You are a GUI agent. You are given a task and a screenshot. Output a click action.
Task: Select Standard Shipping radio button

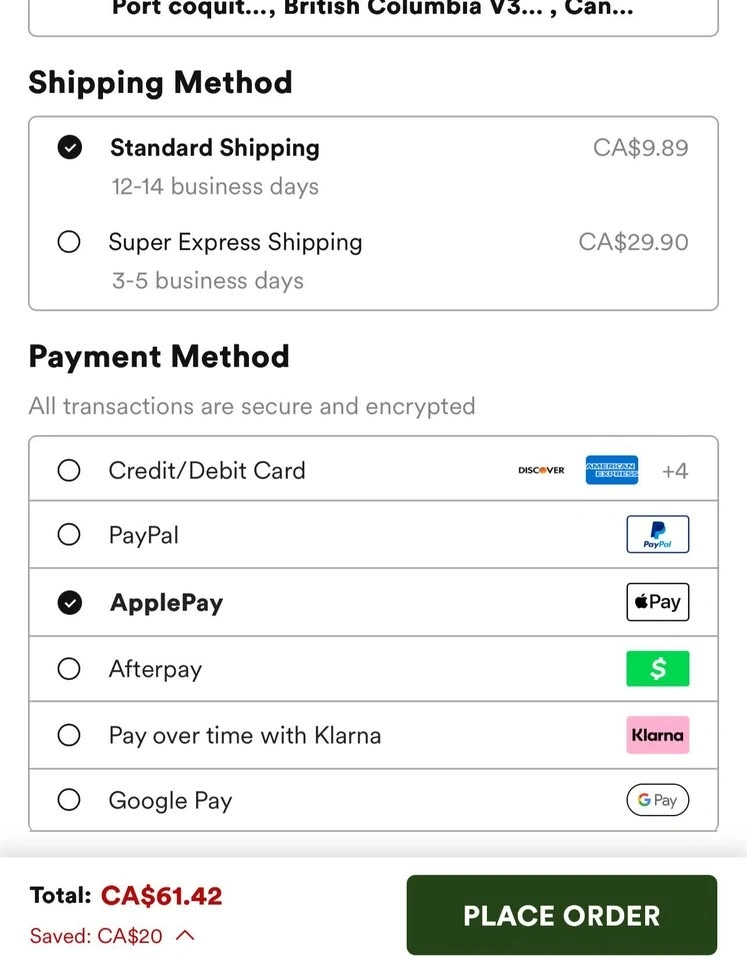pyautogui.click(x=69, y=148)
